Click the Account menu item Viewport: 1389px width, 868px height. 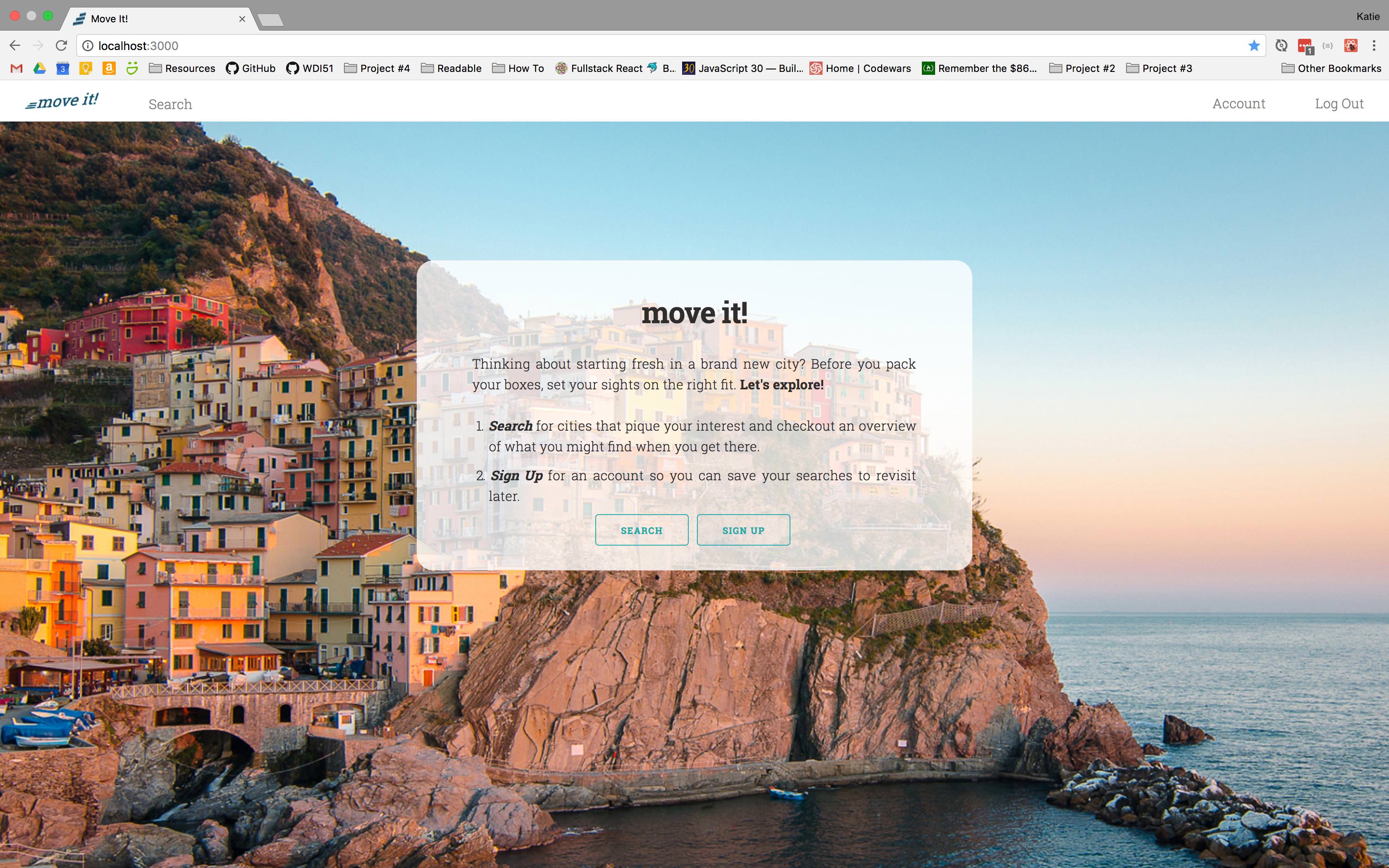tap(1239, 103)
